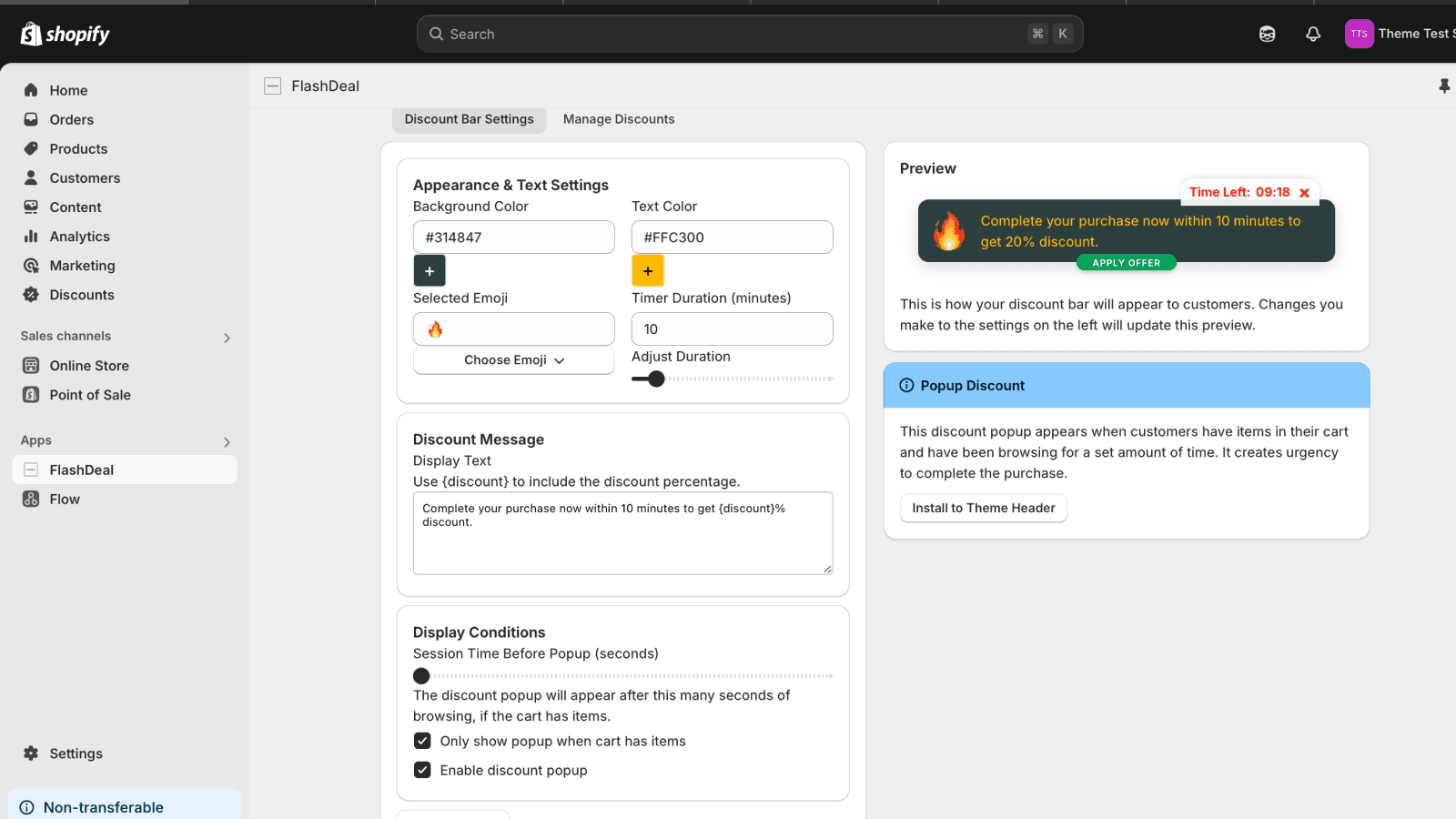Open Marketing via its sidebar icon

click(x=31, y=266)
